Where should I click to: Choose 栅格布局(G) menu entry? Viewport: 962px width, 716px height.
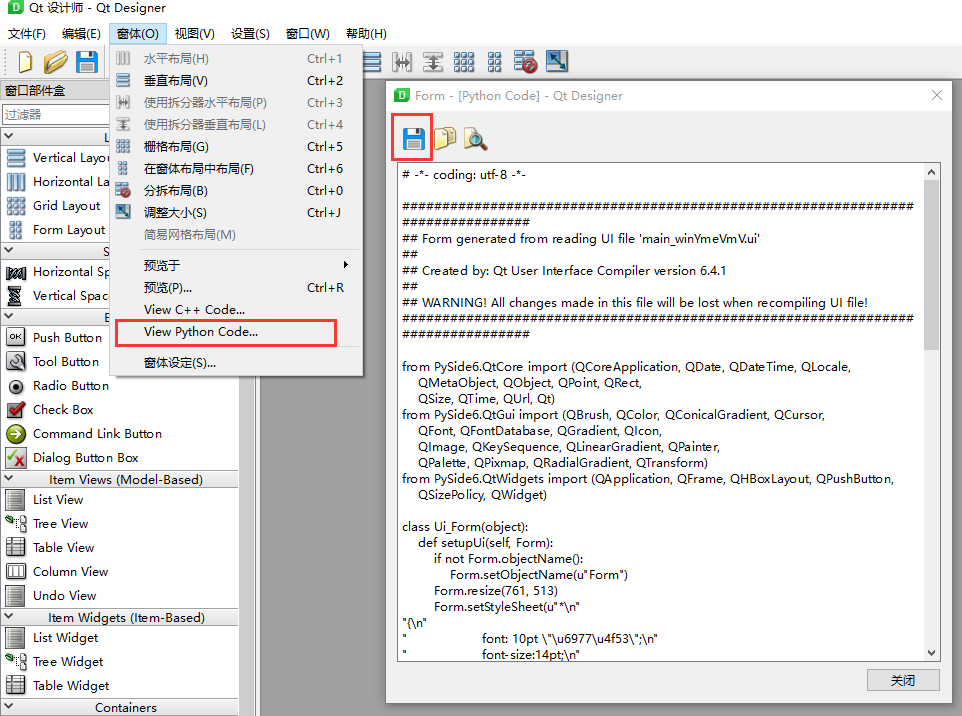[236, 147]
